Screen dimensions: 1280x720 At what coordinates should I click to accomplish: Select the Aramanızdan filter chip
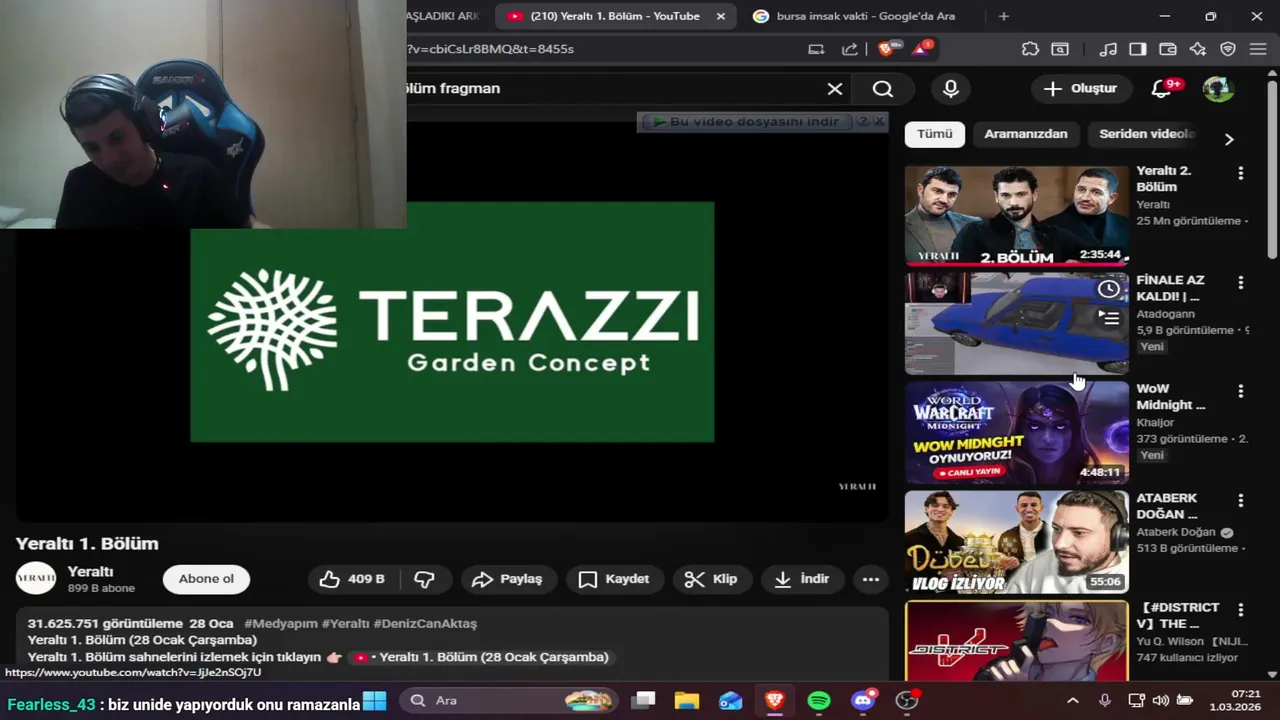click(x=1025, y=134)
